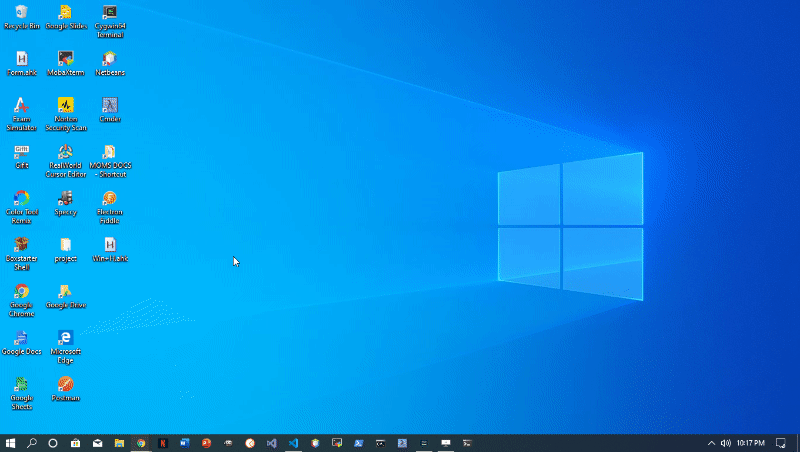Open PowerPoint from taskbar
Image resolution: width=800 pixels, height=452 pixels.
[206, 443]
